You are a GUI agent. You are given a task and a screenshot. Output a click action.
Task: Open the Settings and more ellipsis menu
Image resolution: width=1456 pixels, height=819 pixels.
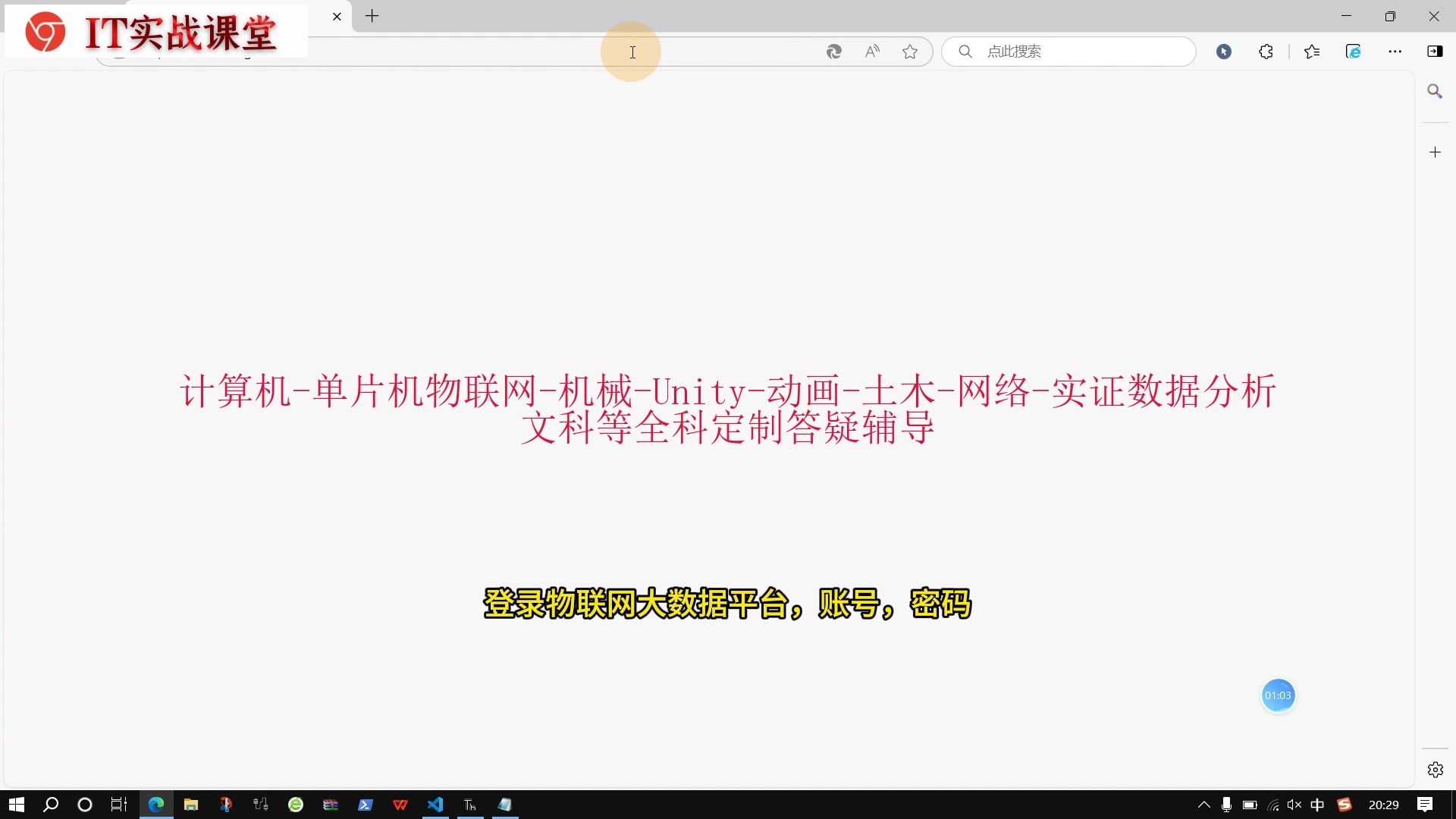[1395, 52]
